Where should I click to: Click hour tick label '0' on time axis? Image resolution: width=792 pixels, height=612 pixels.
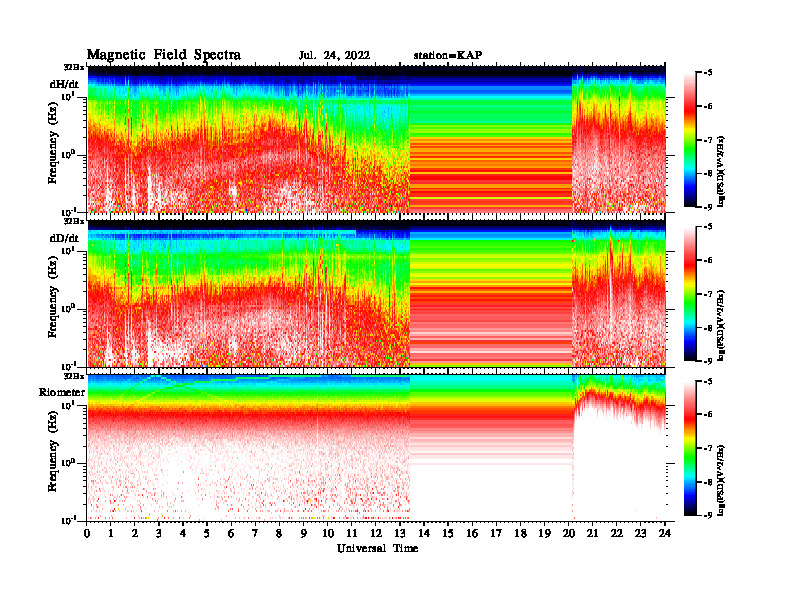click(x=87, y=534)
